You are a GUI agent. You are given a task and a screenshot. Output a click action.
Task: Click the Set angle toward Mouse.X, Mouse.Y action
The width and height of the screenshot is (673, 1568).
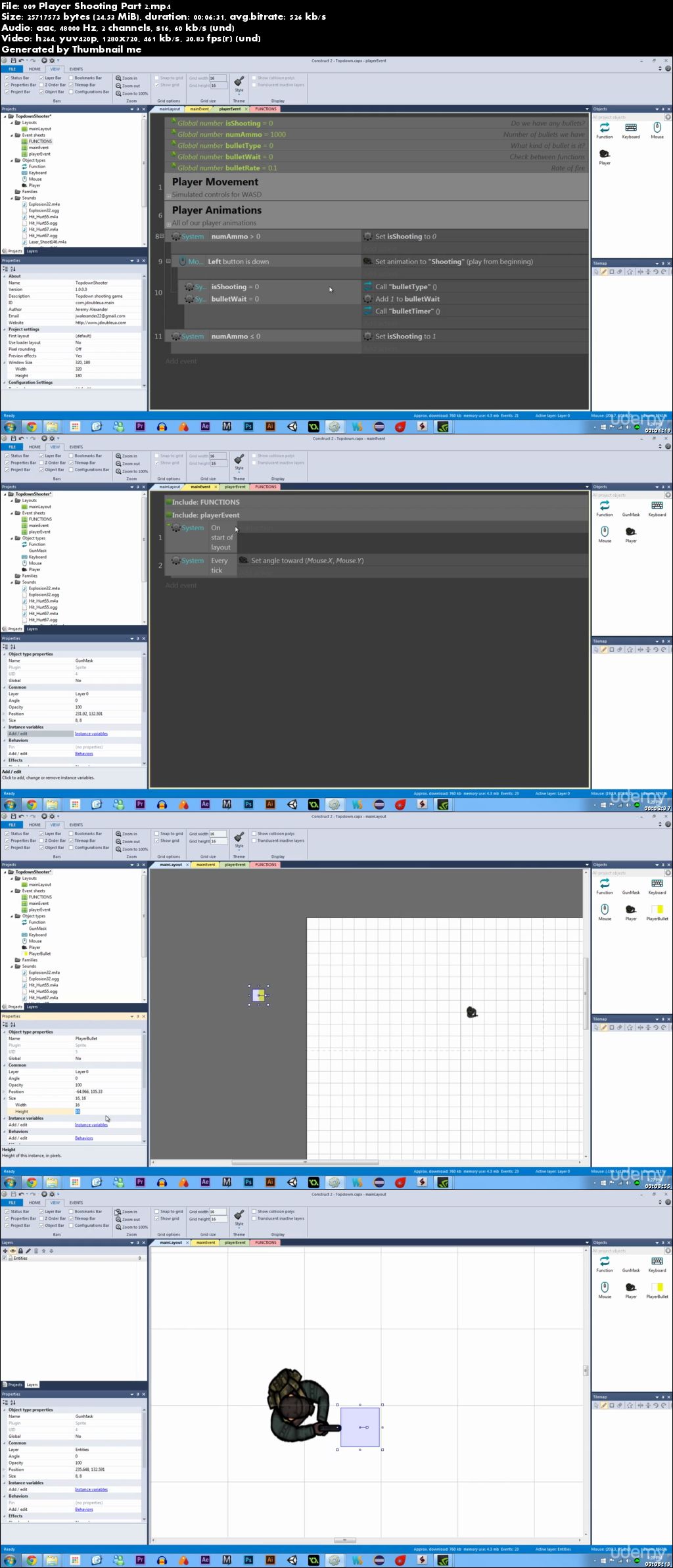pyautogui.click(x=306, y=561)
